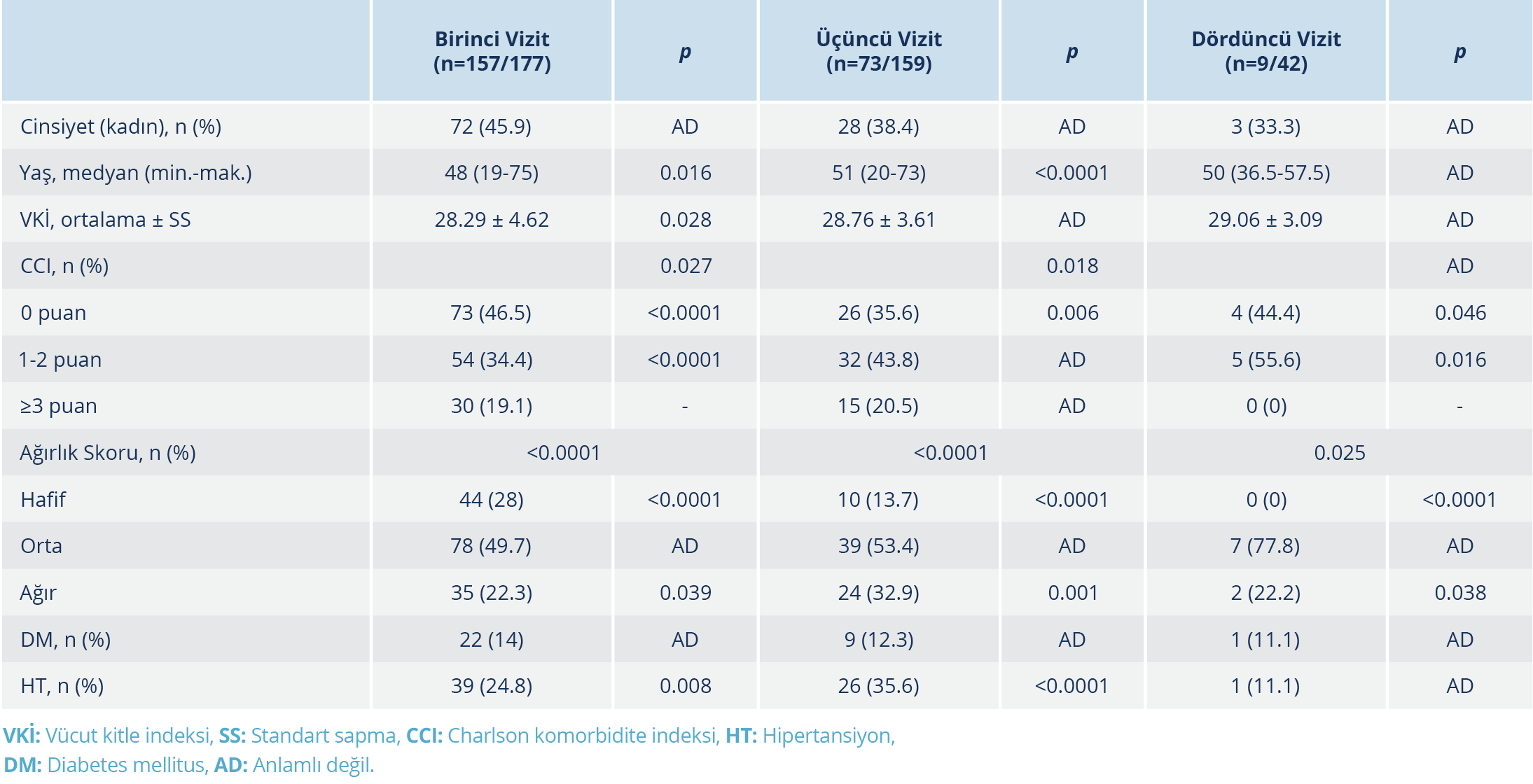Select the 0.025 Ağırlık Skoru p-value
The image size is (1533, 784).
[1339, 453]
